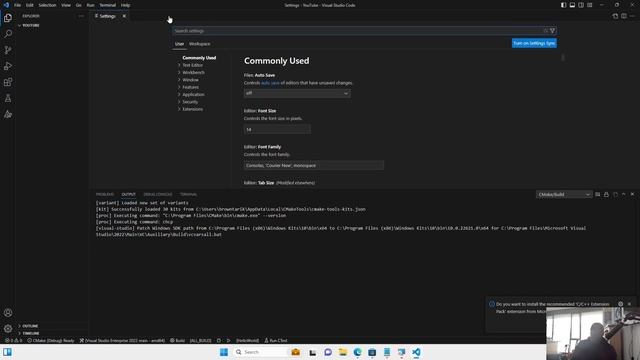640x360 pixels.
Task: Click the Search settings input field
Action: coord(357,31)
